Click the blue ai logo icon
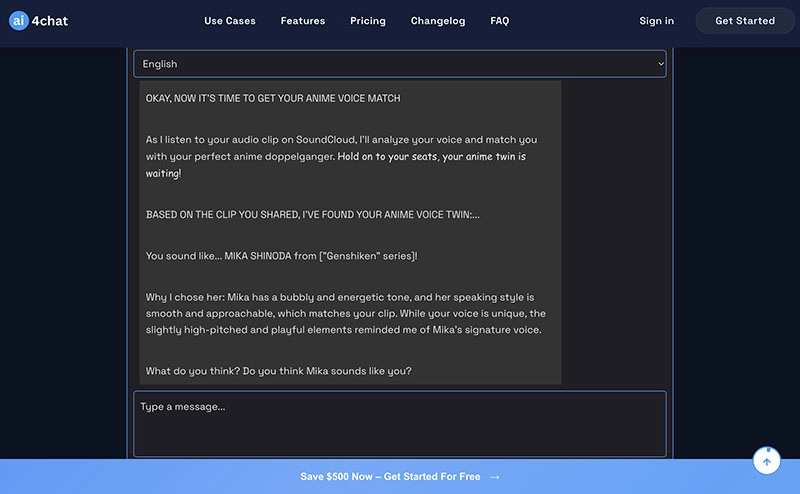The image size is (800, 494). [17, 21]
